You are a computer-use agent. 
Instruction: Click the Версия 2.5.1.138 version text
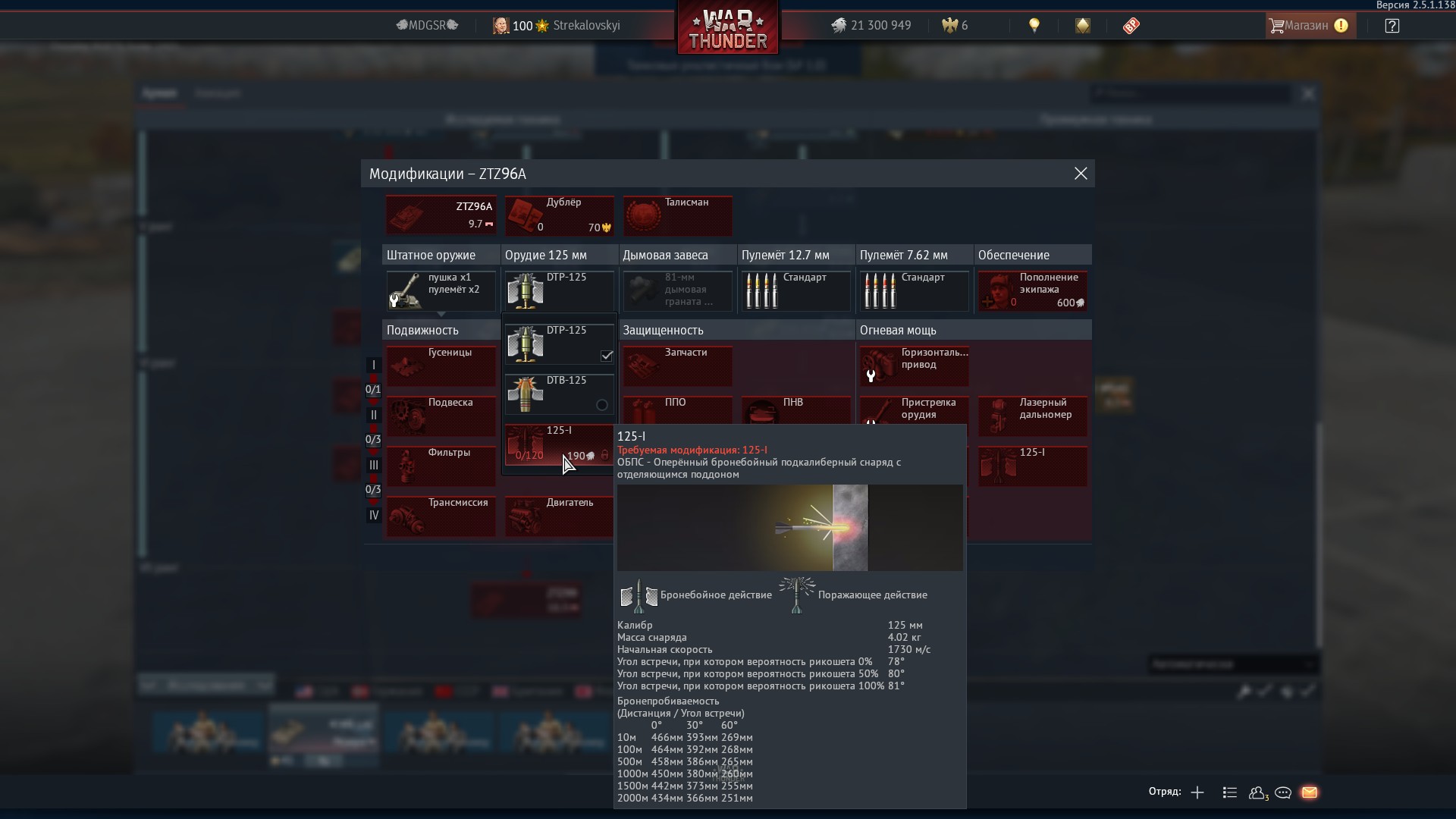(x=1415, y=5)
